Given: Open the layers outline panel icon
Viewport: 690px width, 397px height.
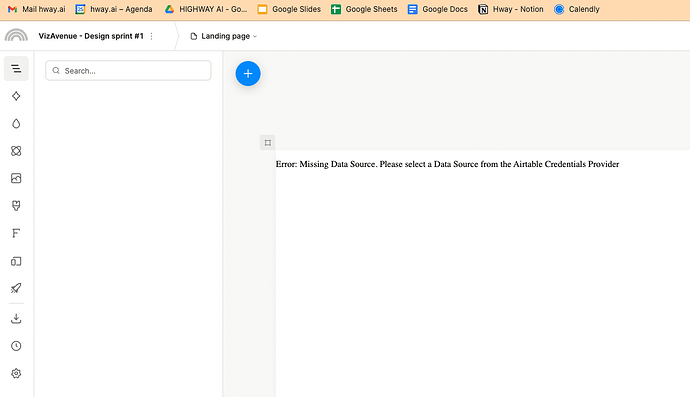Looking at the screenshot, I should click(16, 68).
